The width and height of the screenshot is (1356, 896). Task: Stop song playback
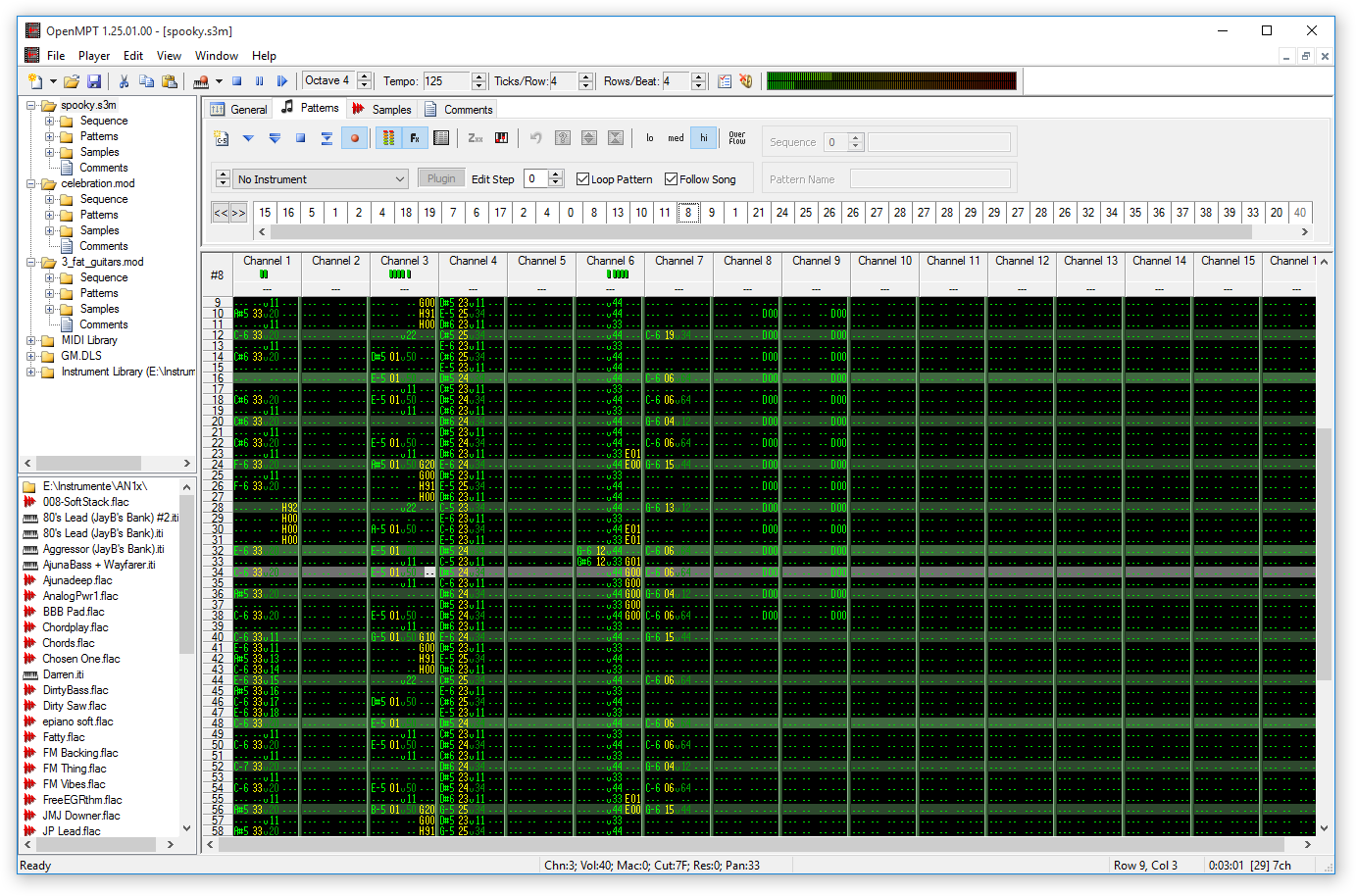coord(236,81)
